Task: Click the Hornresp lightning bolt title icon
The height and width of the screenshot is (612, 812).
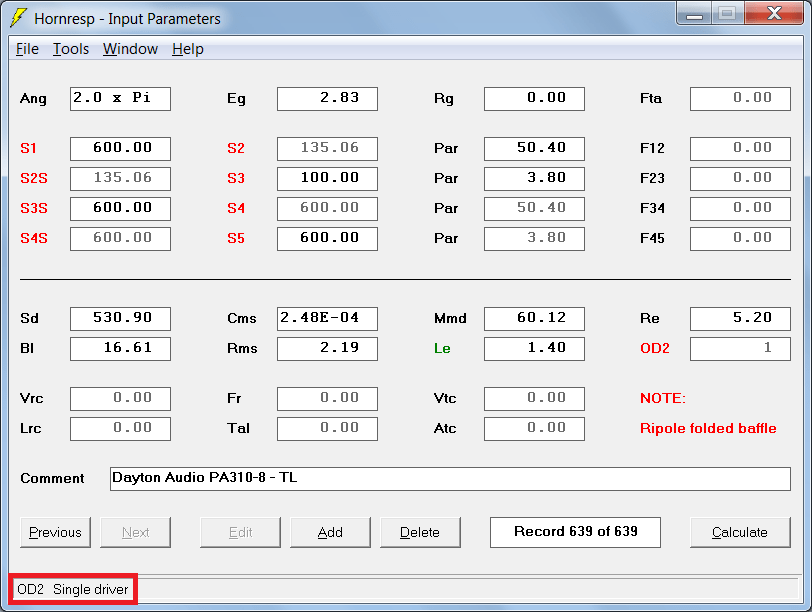Action: coord(19,18)
